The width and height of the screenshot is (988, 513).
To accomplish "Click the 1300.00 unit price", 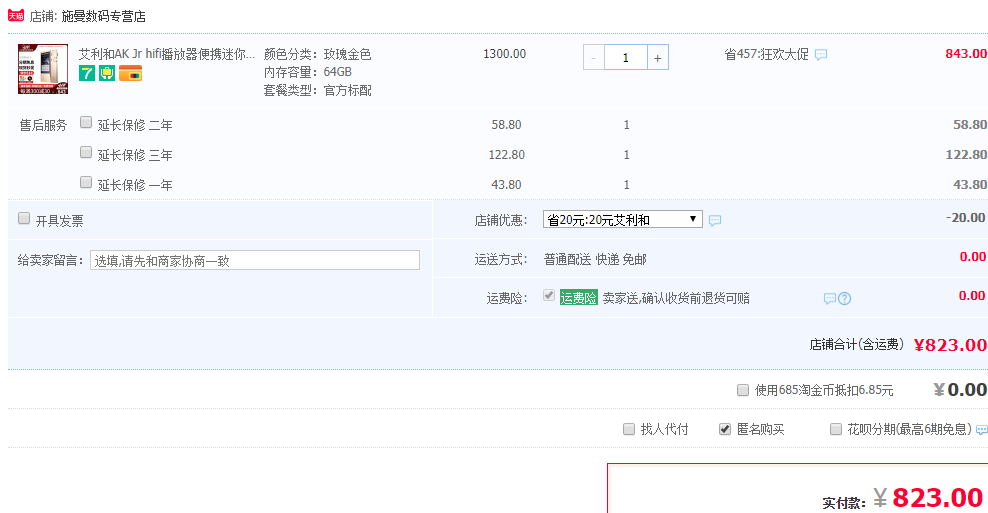I will (x=504, y=54).
